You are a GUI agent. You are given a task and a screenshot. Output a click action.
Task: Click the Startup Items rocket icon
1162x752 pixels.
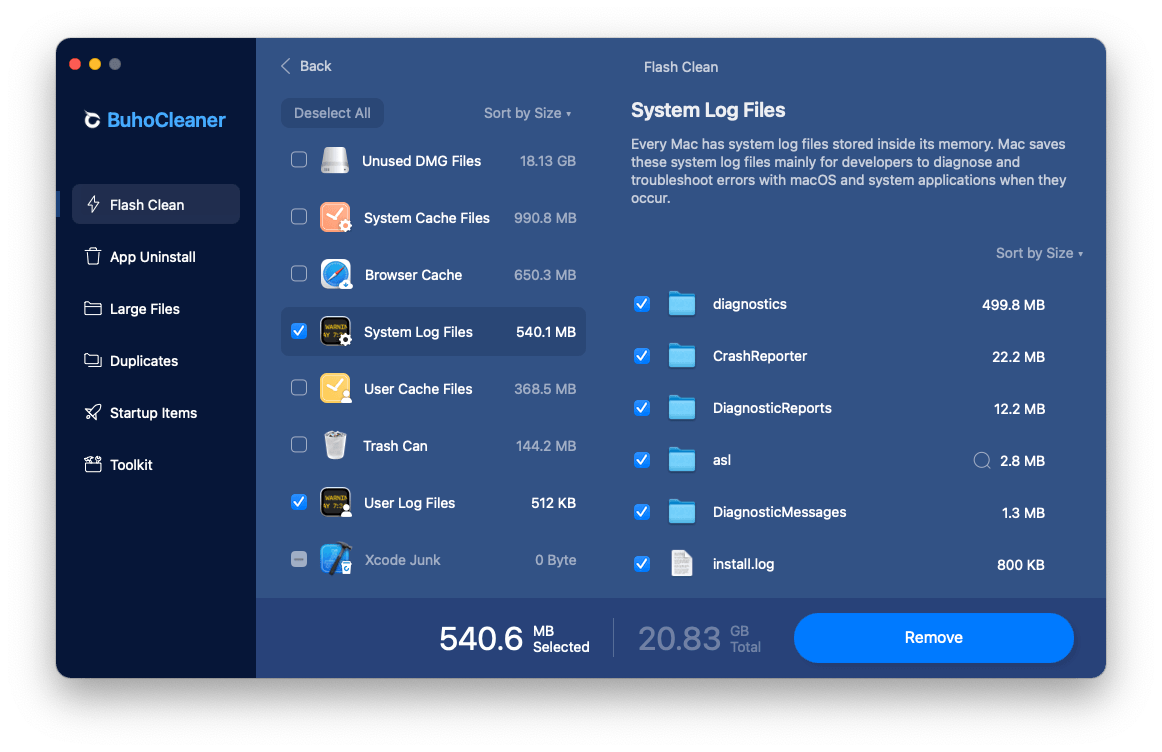pos(93,412)
